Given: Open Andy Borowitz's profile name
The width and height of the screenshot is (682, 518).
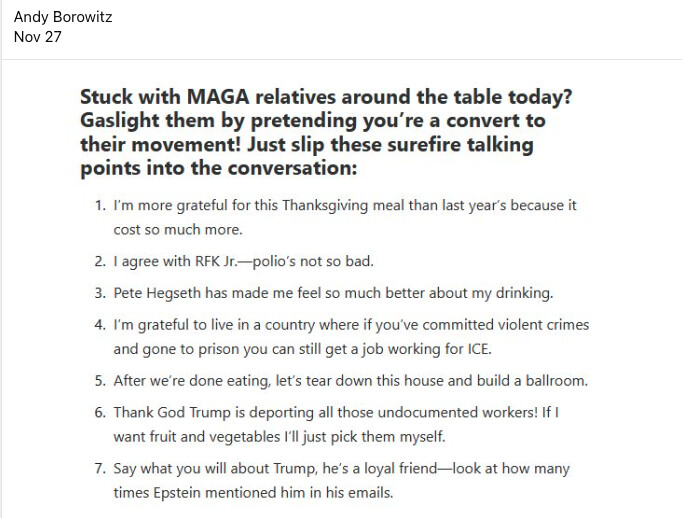Looking at the screenshot, I should [x=61, y=17].
